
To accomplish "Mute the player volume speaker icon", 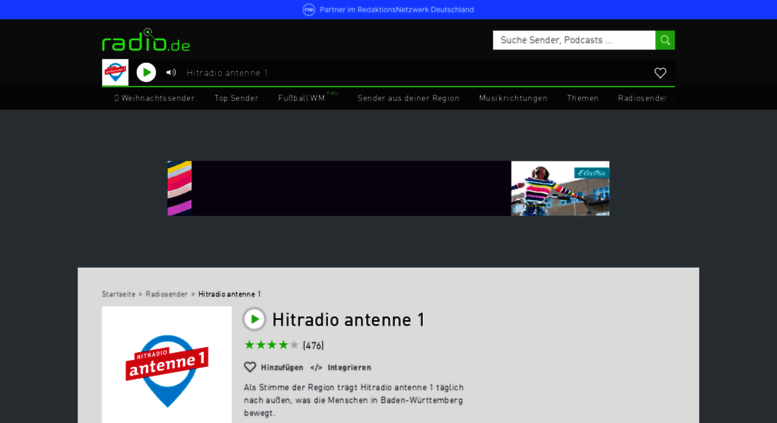I will coord(171,72).
